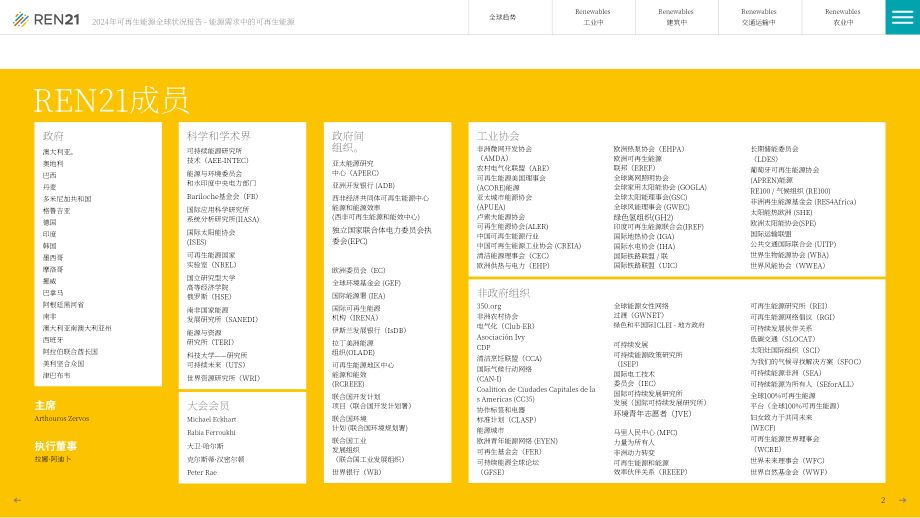Click Bariloche基金会 (FB) entry

coord(222,197)
